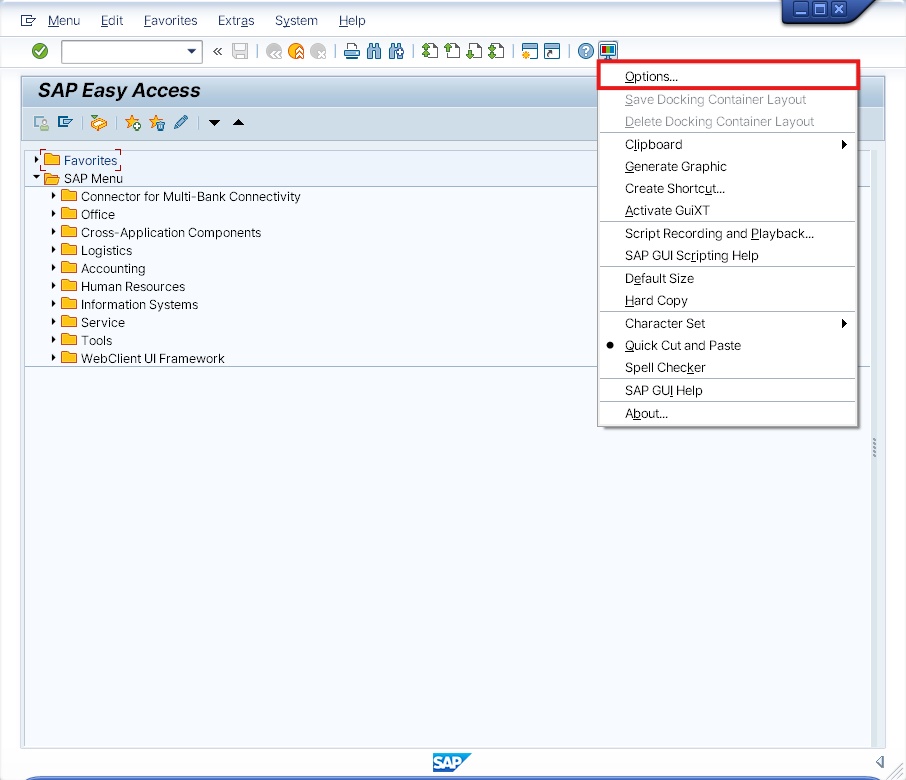Click the Add to Favorites star icon
Screen dimensions: 906x780
point(133,122)
